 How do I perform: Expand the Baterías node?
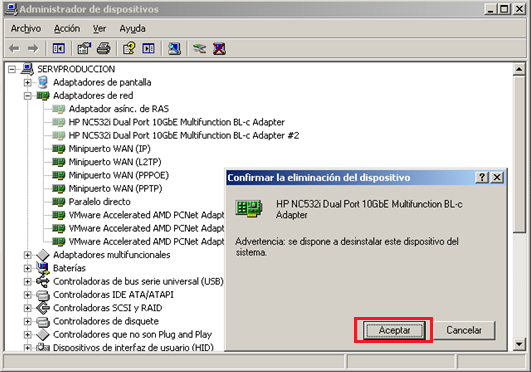(x=27, y=268)
